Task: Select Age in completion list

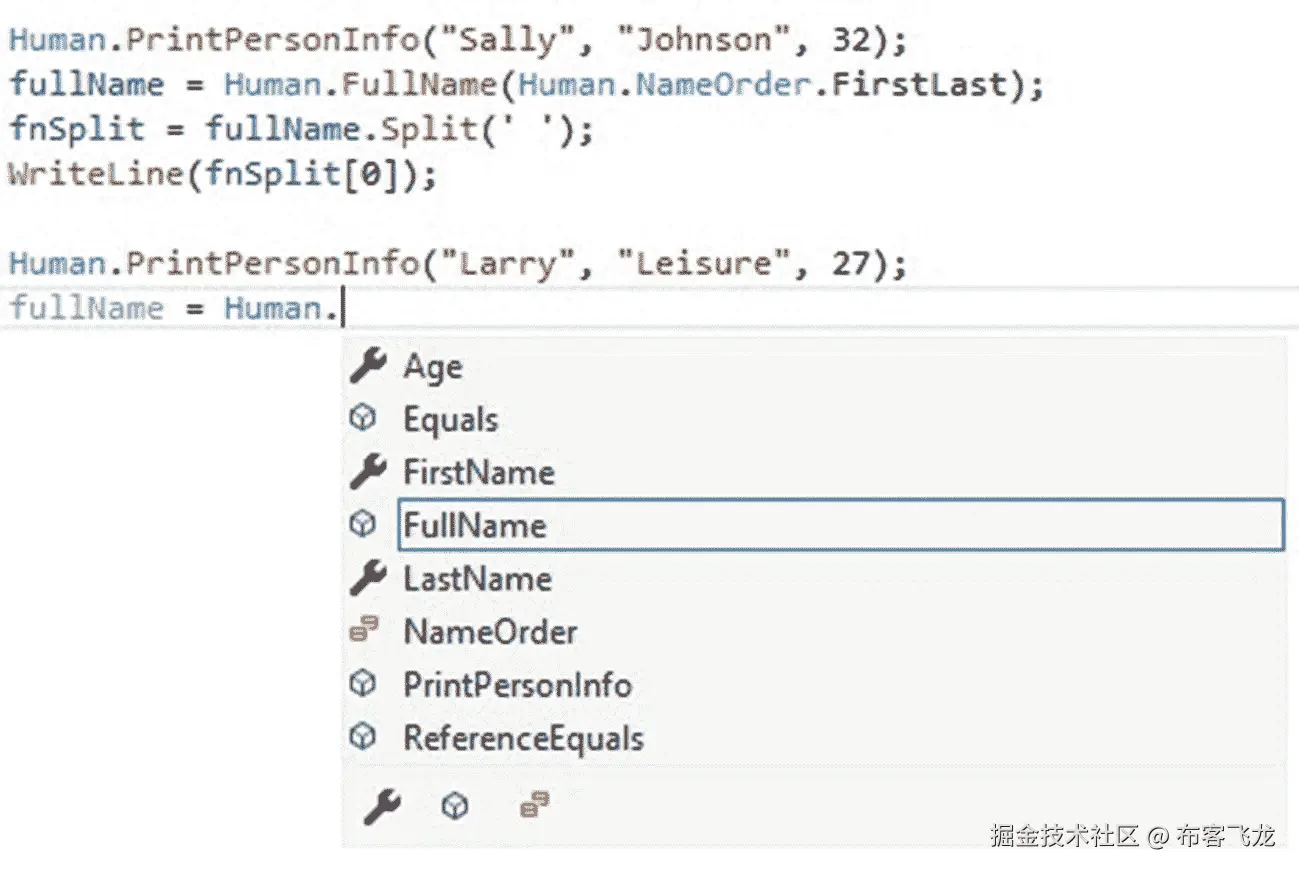Action: click(x=432, y=367)
